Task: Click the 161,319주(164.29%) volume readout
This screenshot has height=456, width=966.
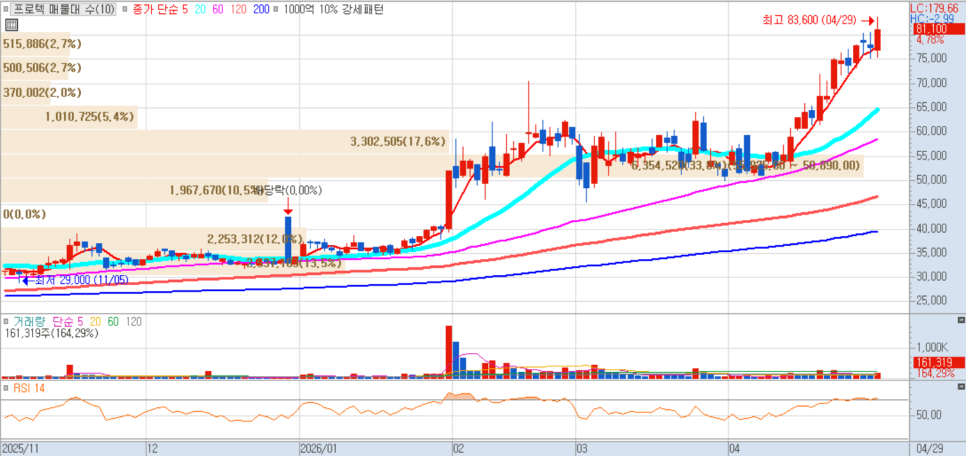Action: (x=51, y=333)
